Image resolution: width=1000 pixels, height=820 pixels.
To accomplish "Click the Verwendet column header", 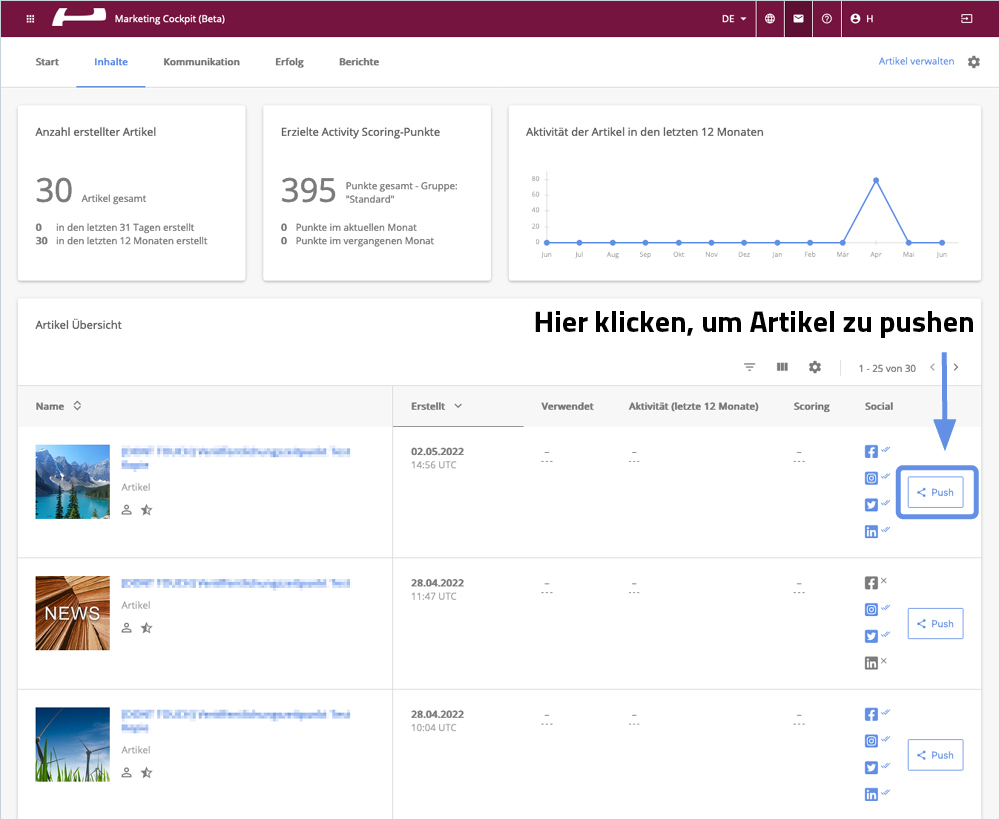I will click(567, 406).
